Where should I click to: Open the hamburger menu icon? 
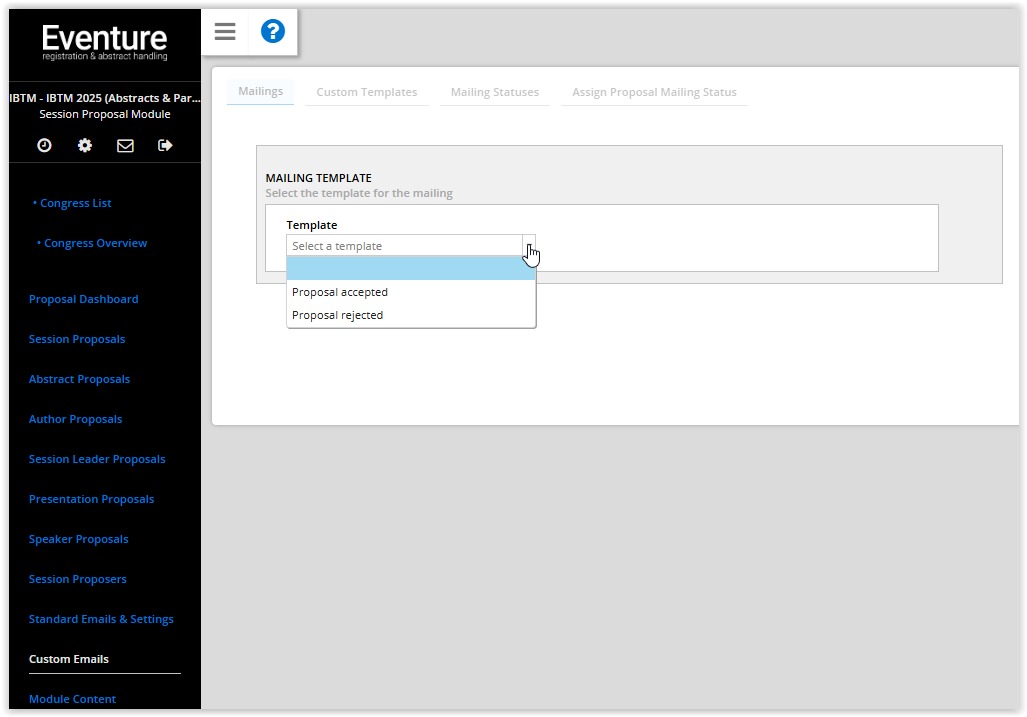225,32
